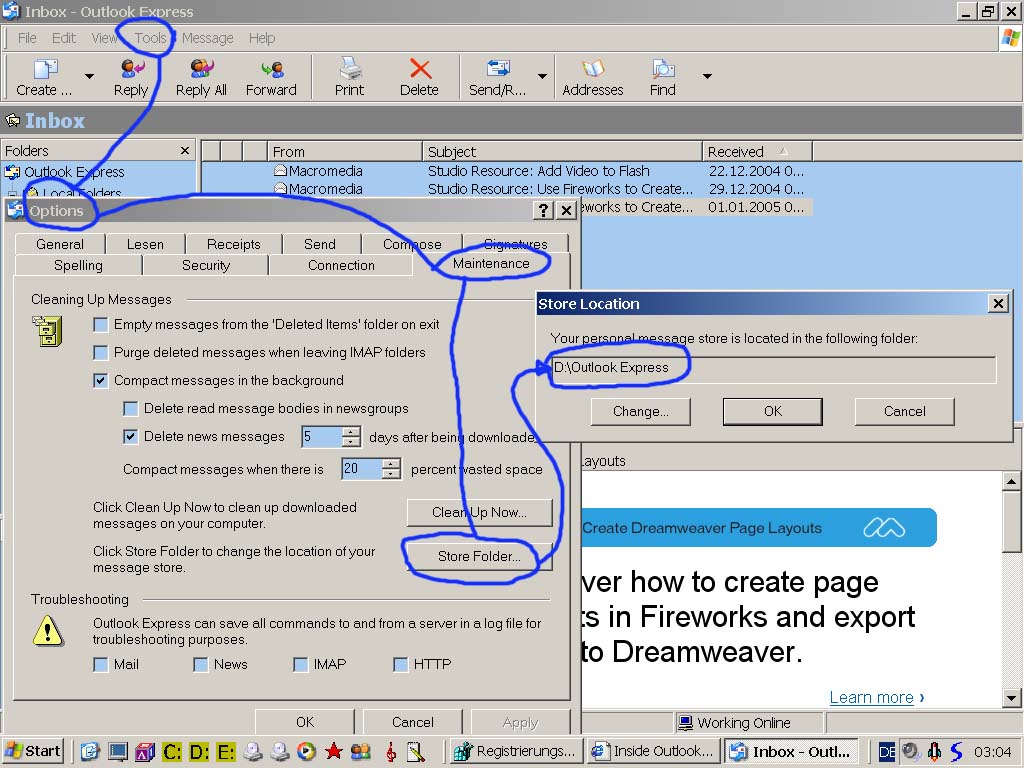
Task: Enable IMAP troubleshooting log checkbox
Action: point(300,665)
